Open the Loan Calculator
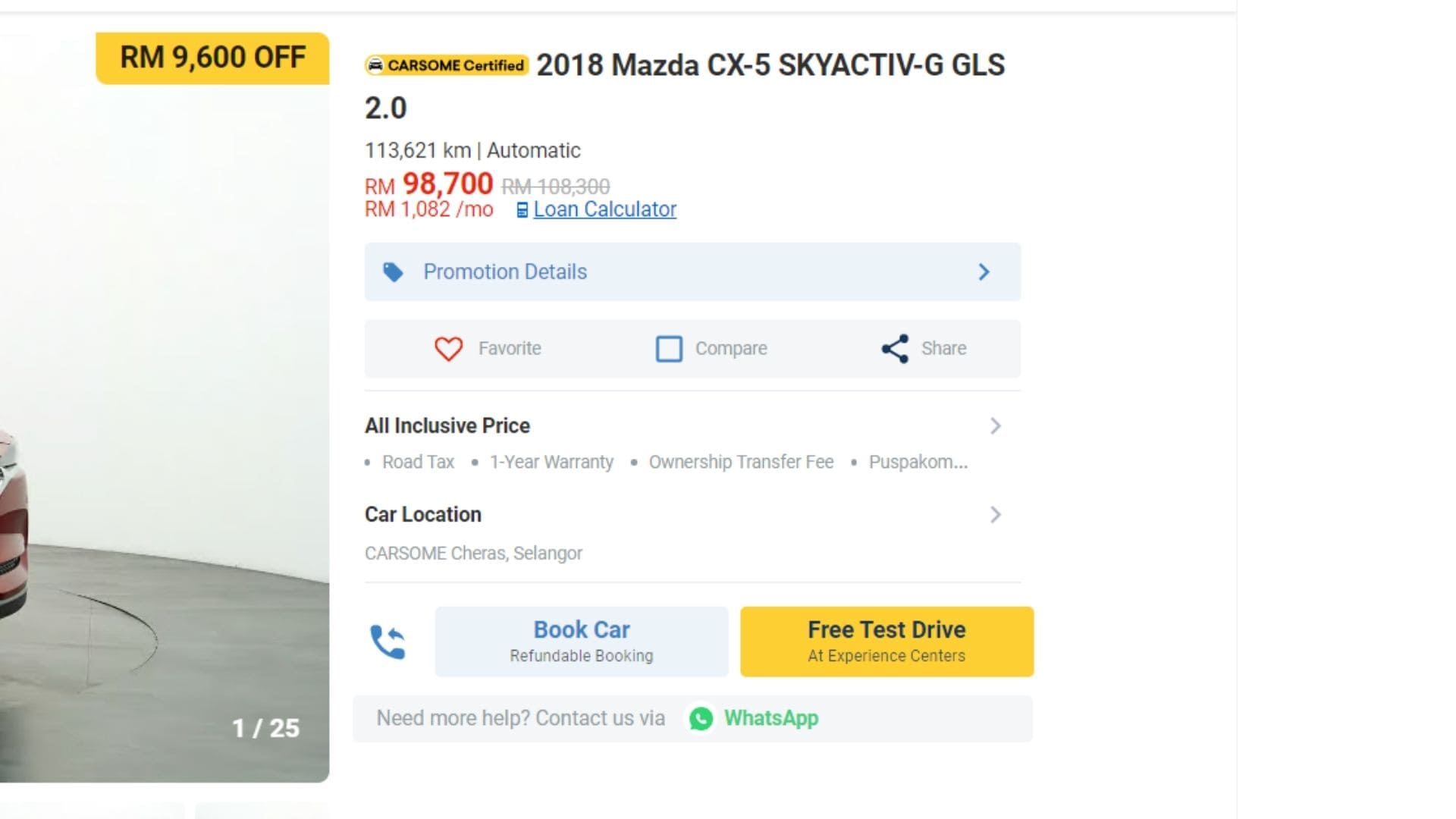Screen dimensions: 1456x819 (604, 209)
